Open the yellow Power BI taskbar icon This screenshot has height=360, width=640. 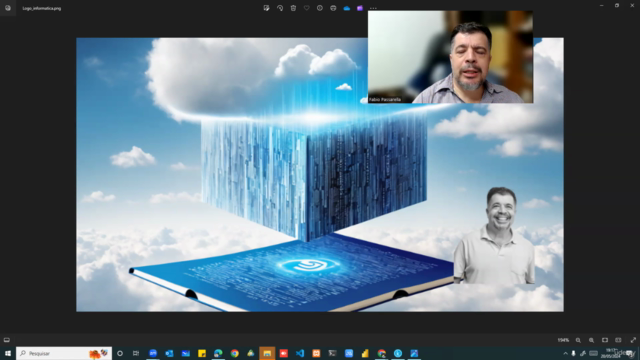[x=365, y=353]
